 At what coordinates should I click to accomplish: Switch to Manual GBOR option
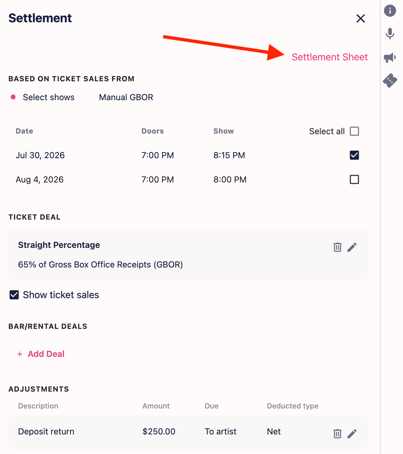click(x=126, y=97)
